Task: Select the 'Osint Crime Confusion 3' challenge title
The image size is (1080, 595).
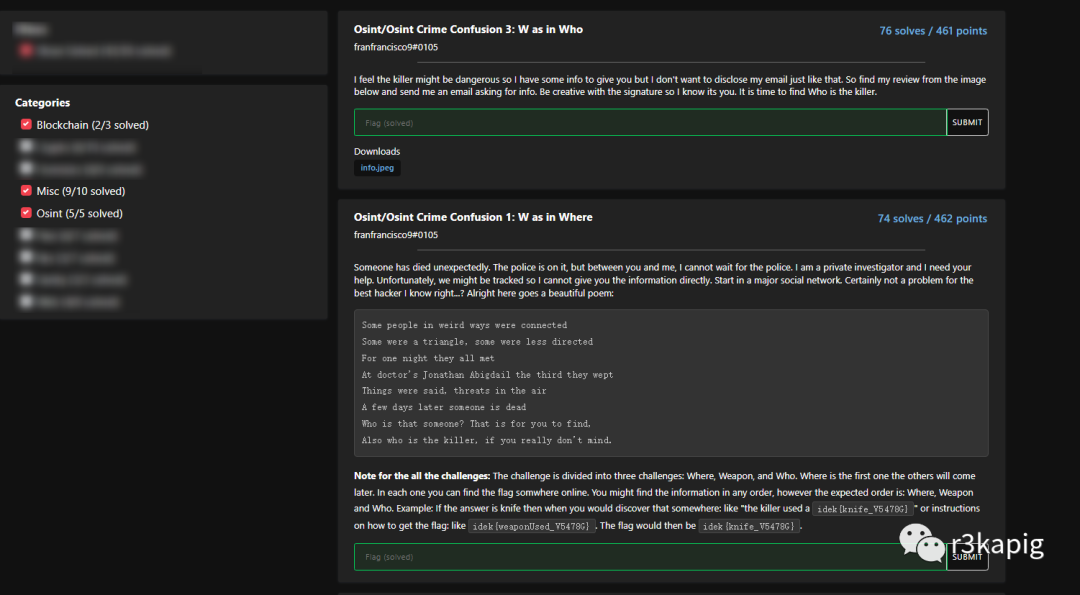Action: pos(470,29)
